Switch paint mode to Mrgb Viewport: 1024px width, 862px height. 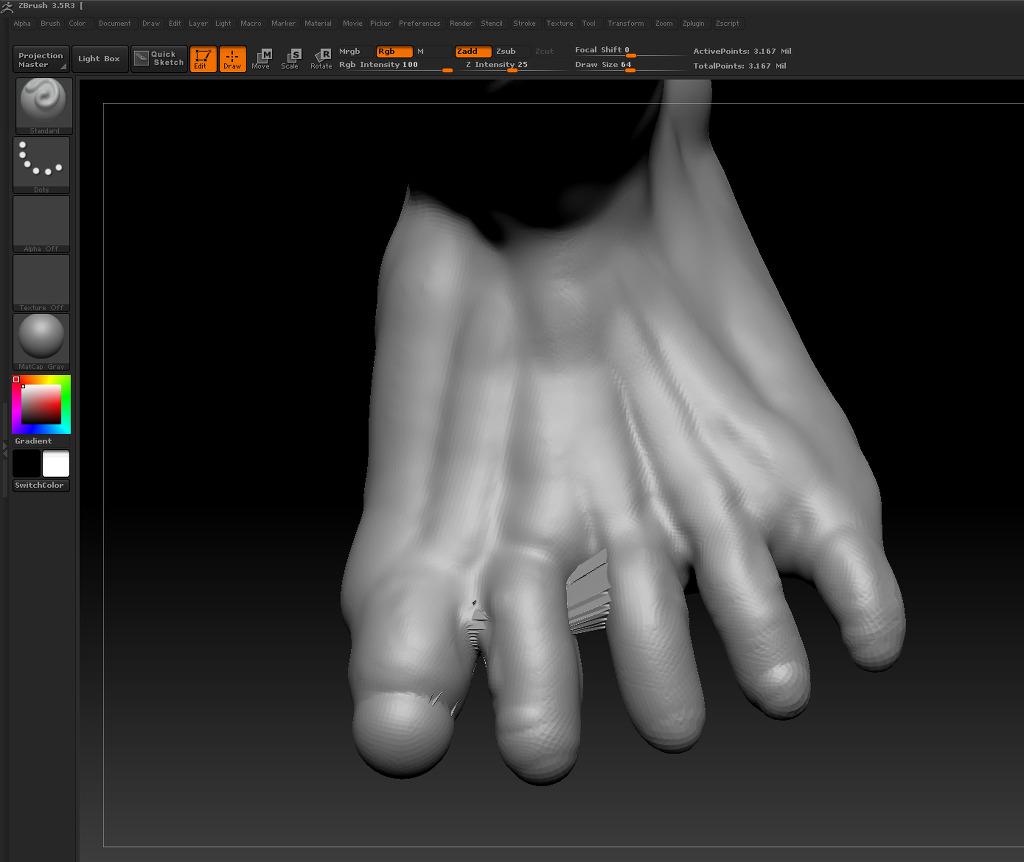pyautogui.click(x=350, y=51)
